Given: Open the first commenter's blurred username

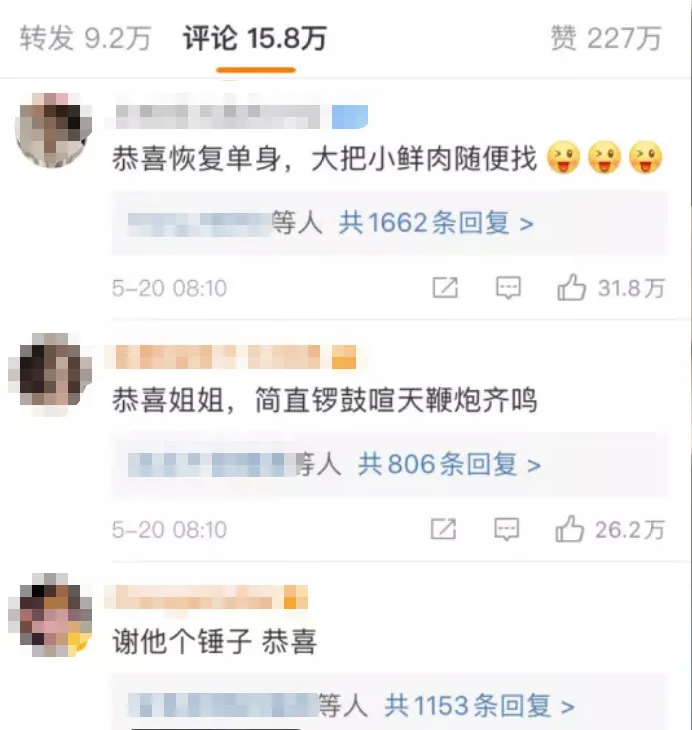Looking at the screenshot, I should pyautogui.click(x=217, y=116).
